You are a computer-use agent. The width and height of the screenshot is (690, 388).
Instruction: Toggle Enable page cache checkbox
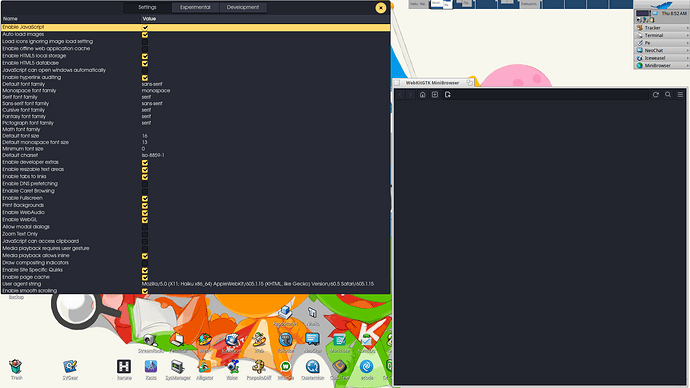pos(145,278)
